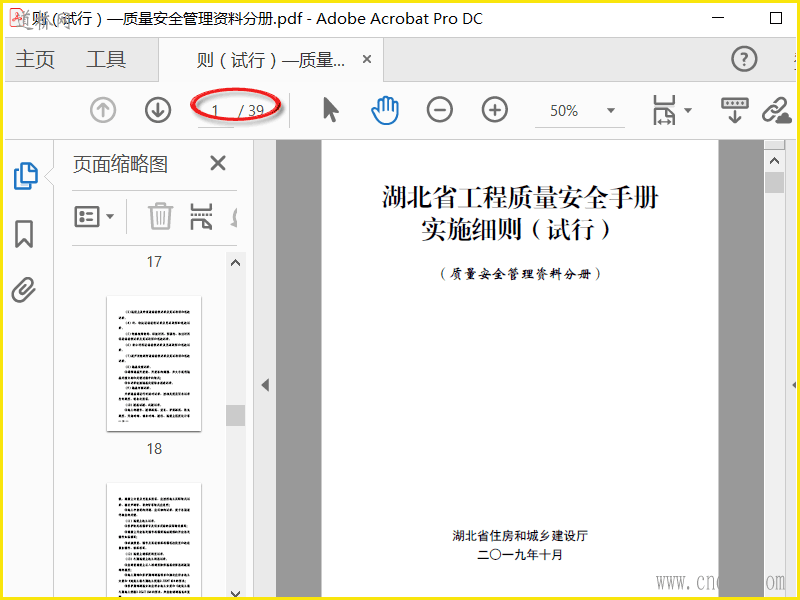The height and width of the screenshot is (600, 800).
Task: Select the arrow selection tool
Action: (x=331, y=110)
